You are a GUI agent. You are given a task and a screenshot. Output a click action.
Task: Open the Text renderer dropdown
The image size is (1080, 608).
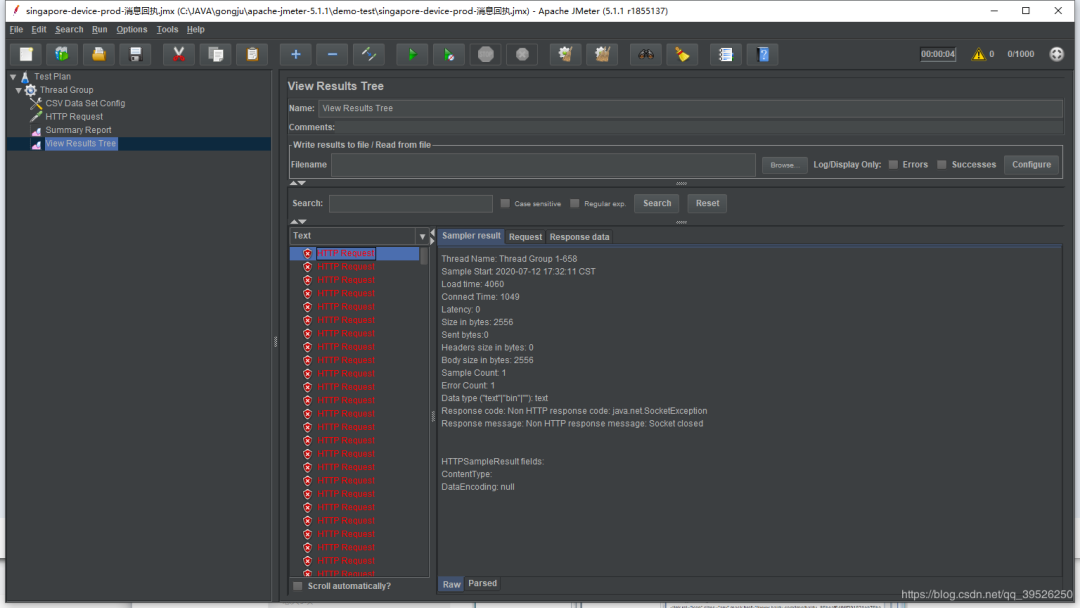(x=421, y=237)
